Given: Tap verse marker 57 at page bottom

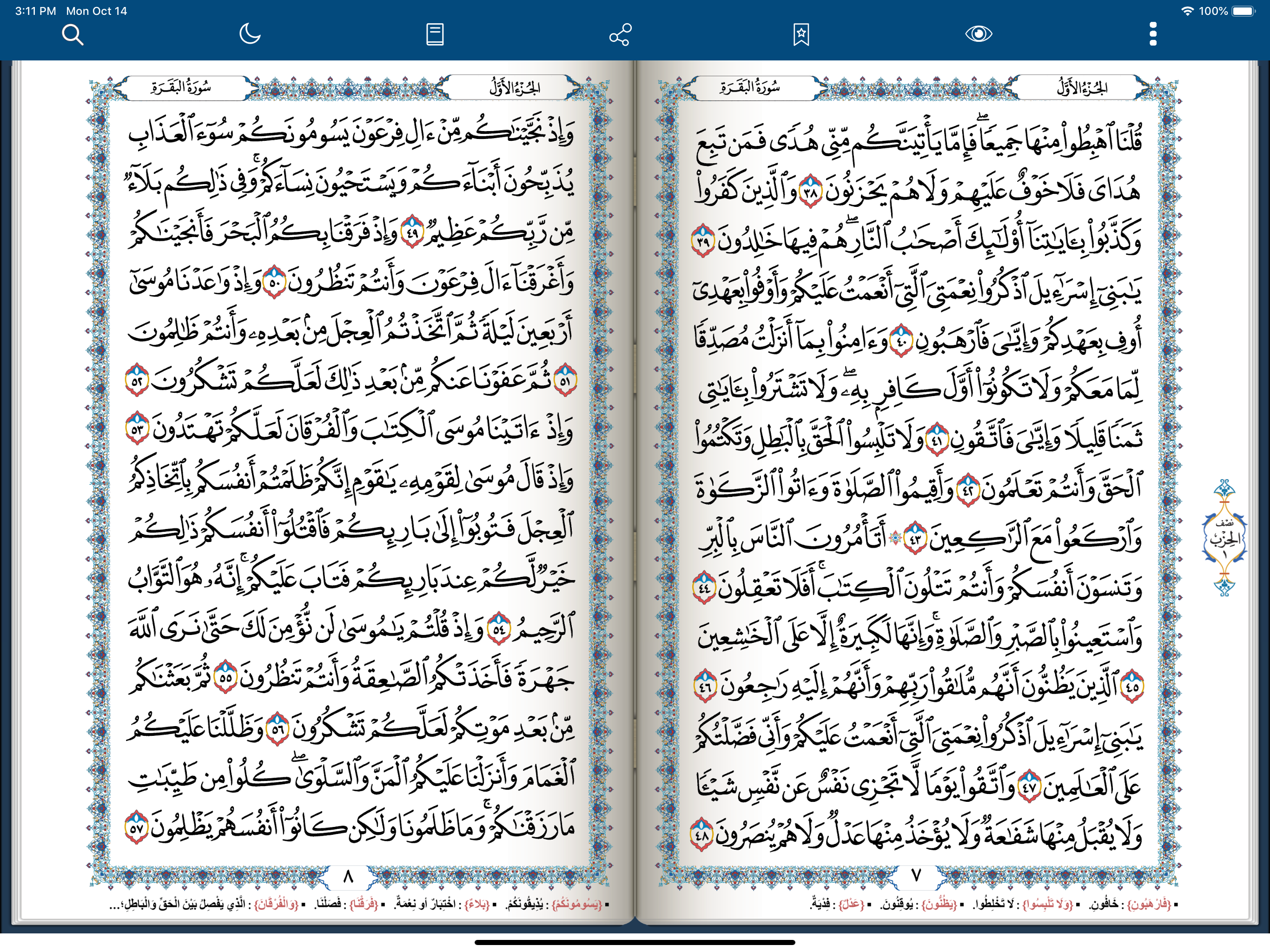Looking at the screenshot, I should (137, 828).
